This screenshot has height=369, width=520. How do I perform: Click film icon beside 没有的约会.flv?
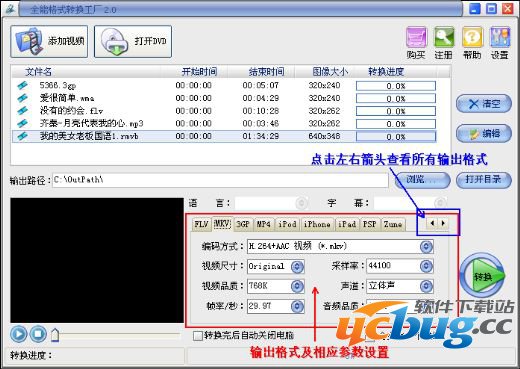22,111
